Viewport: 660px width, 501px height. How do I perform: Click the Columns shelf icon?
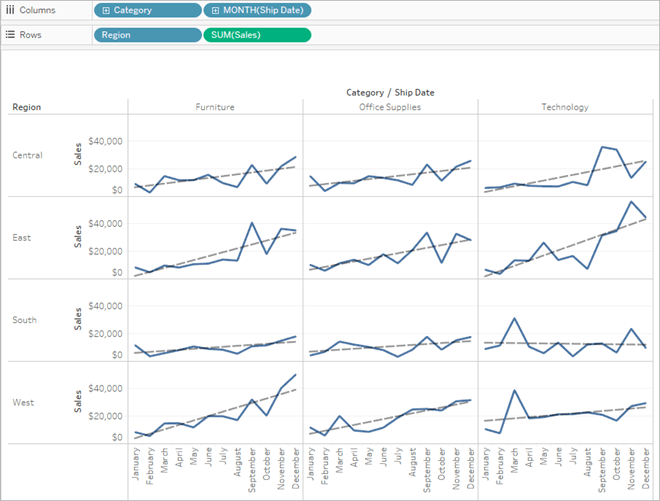(x=10, y=10)
